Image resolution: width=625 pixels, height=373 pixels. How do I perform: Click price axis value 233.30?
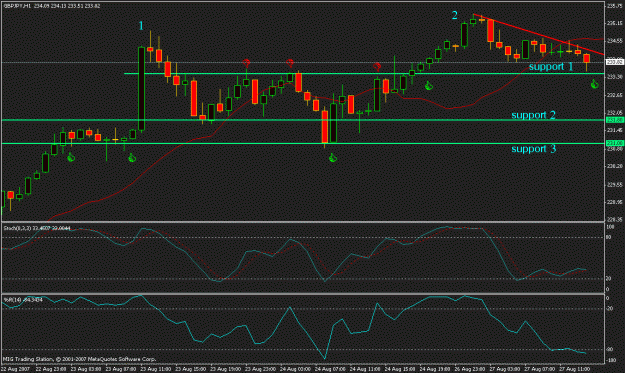click(x=614, y=77)
